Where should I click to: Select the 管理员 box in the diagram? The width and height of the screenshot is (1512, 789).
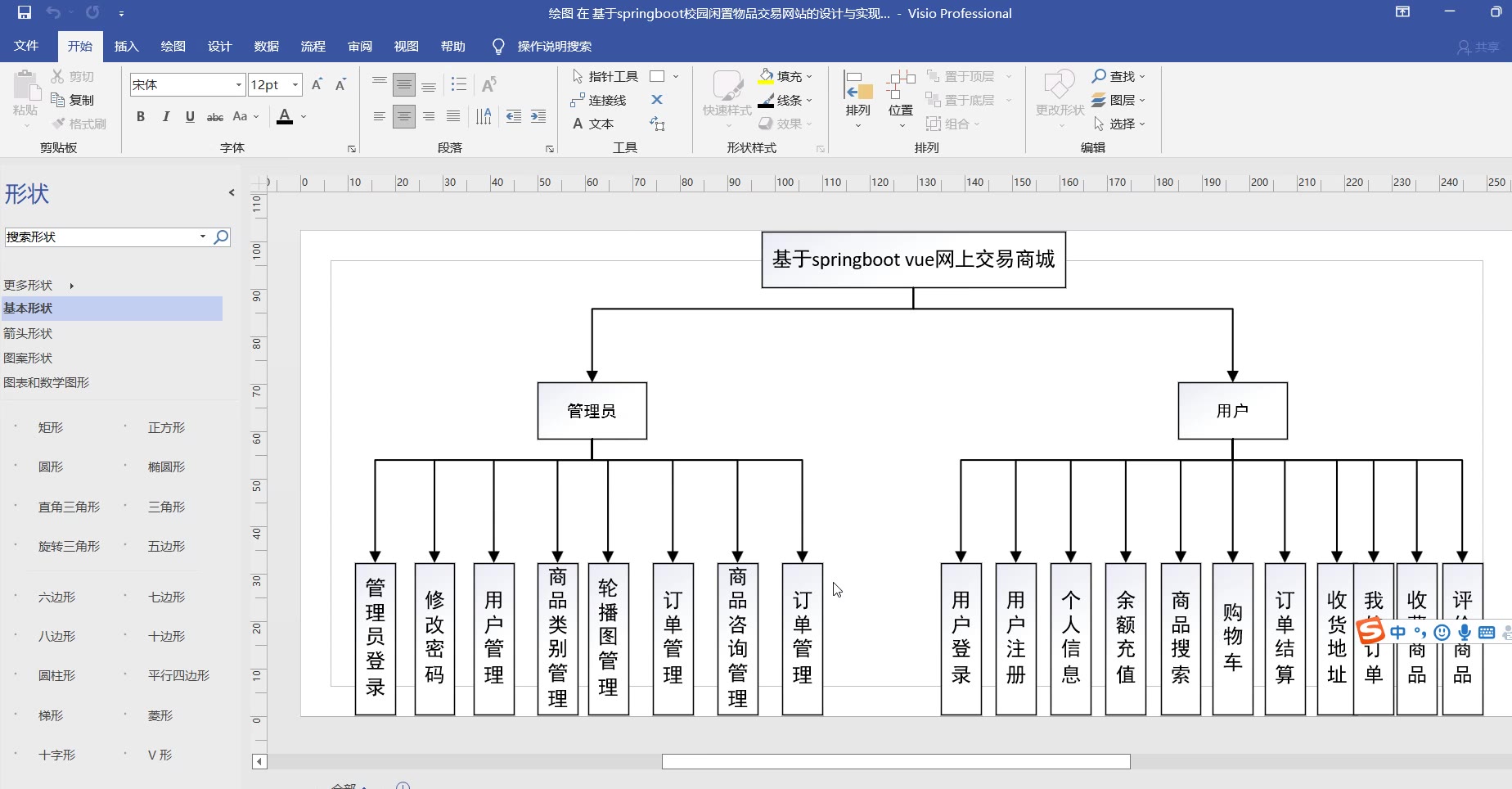[x=592, y=411]
